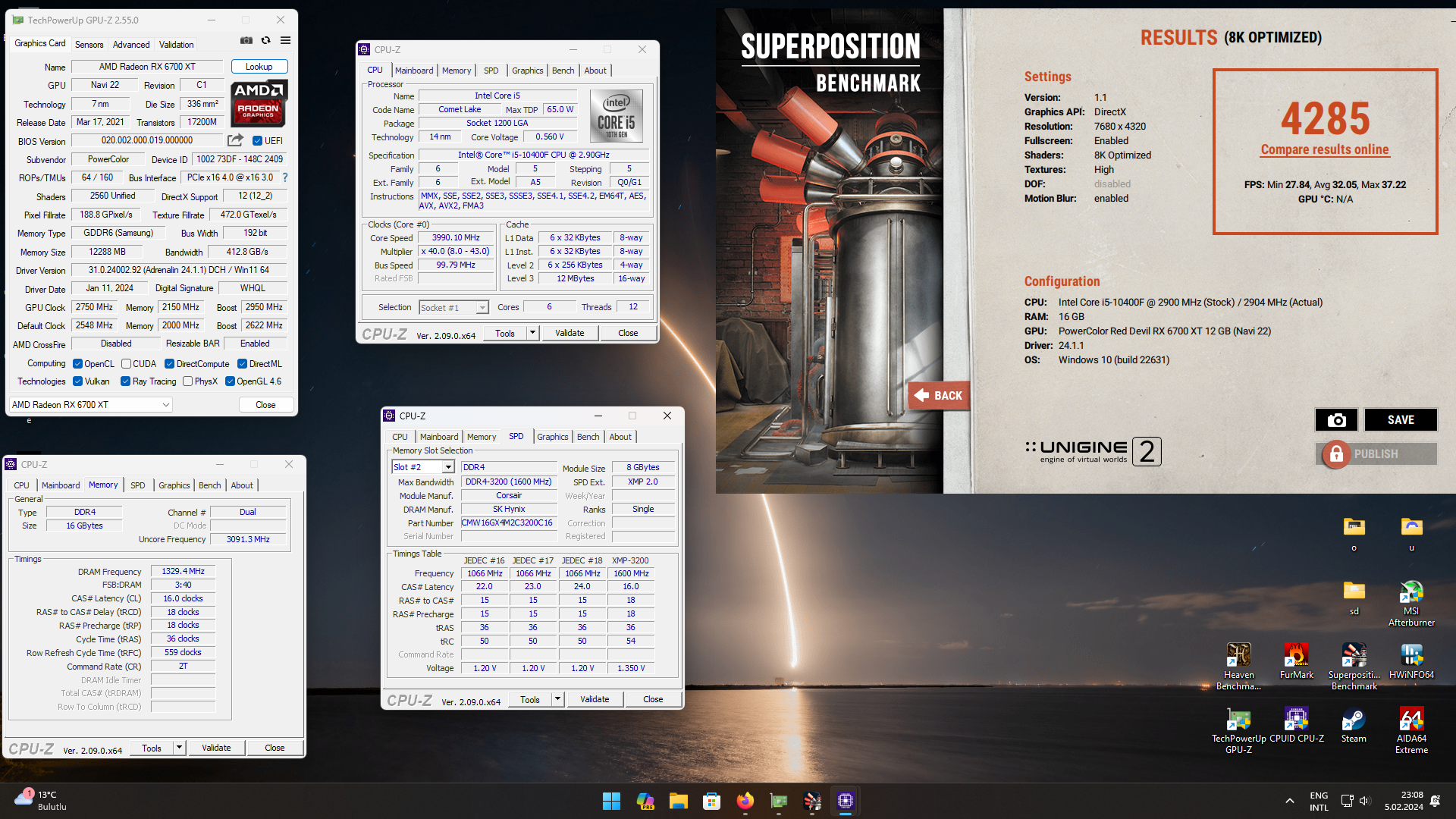The height and width of the screenshot is (819, 1456).
Task: Open Slot #2 memory slot dropdown
Action: tap(422, 467)
